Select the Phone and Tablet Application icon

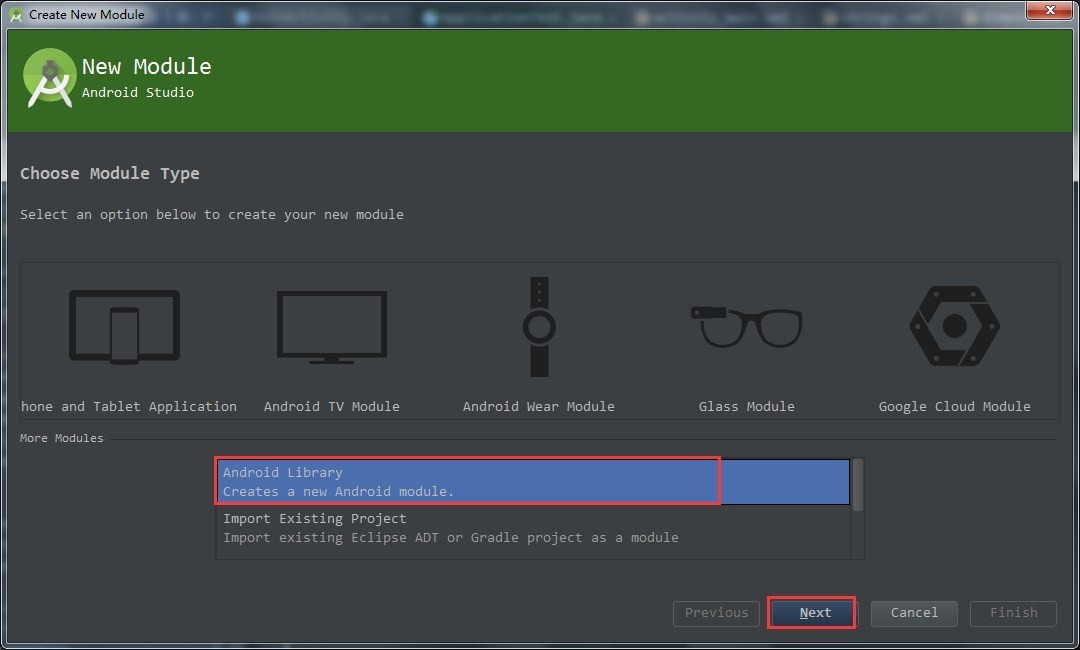tap(125, 326)
